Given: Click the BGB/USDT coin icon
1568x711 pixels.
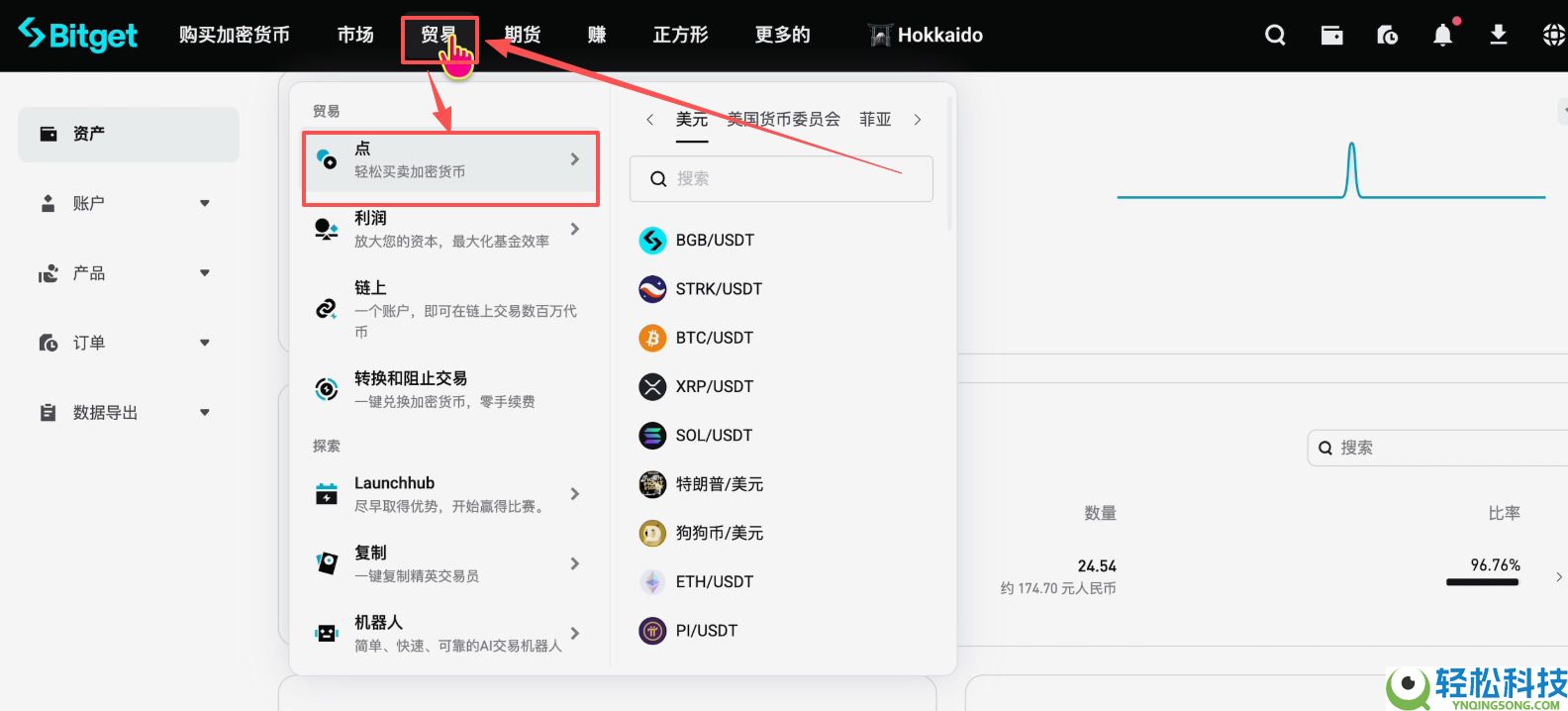Looking at the screenshot, I should [x=652, y=240].
